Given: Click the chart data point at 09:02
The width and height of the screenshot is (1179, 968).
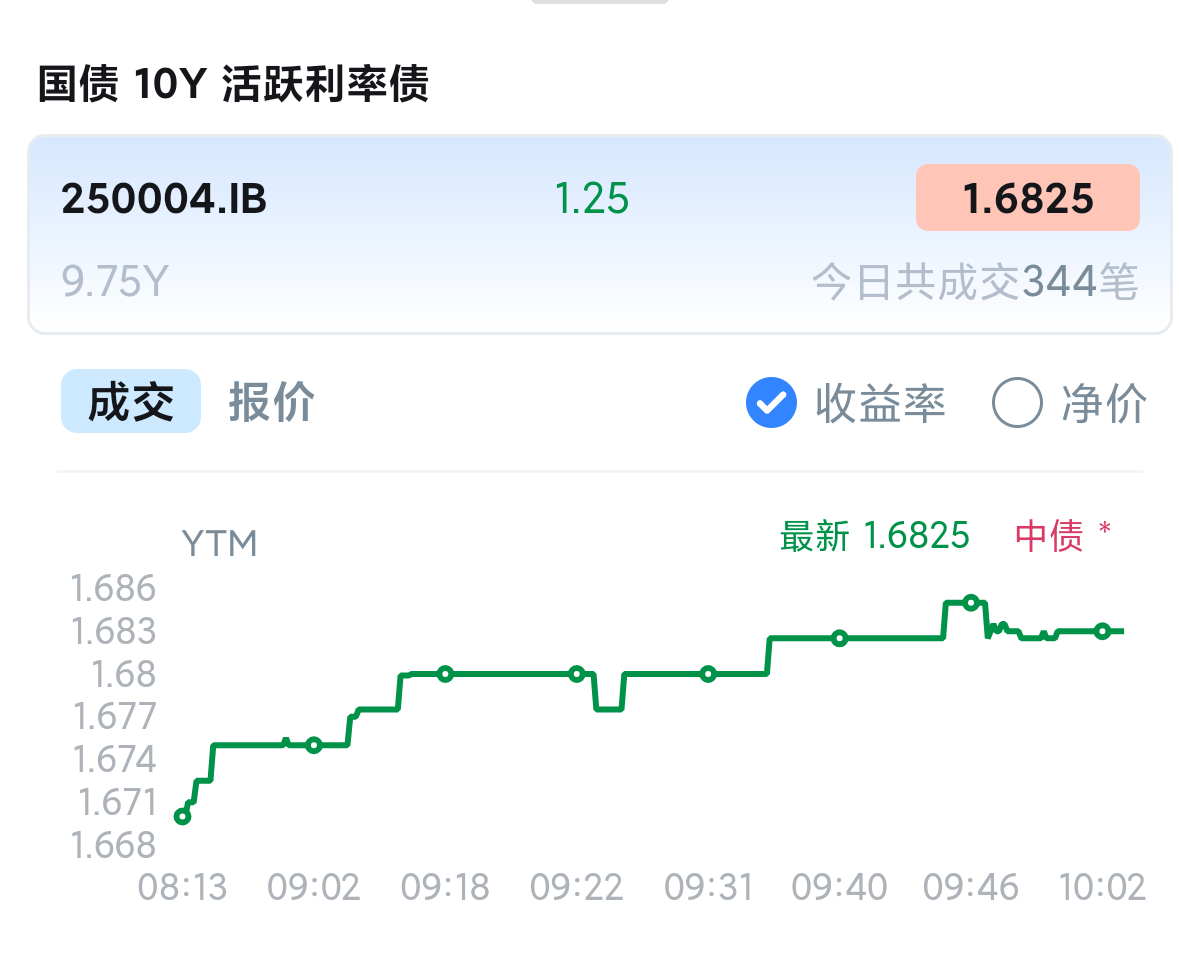Looking at the screenshot, I should point(314,745).
